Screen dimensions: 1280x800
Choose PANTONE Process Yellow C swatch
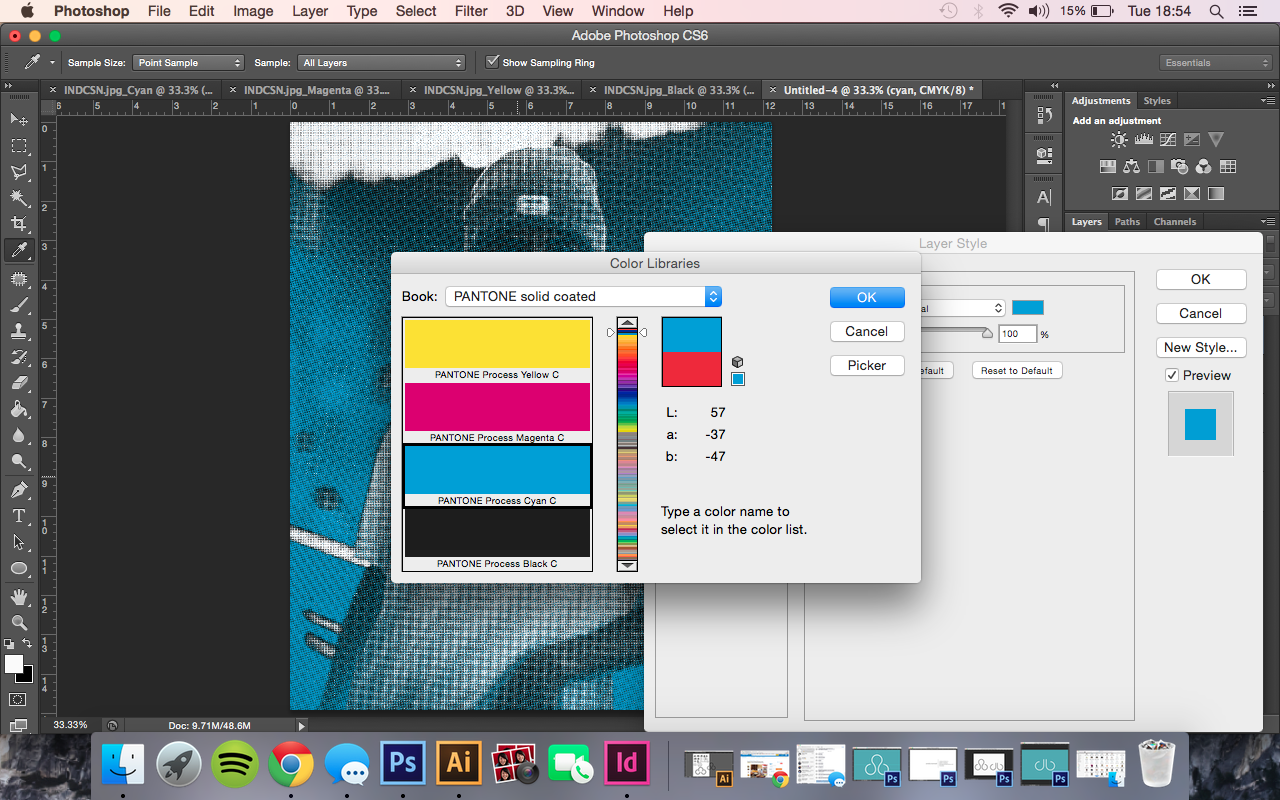coord(497,350)
